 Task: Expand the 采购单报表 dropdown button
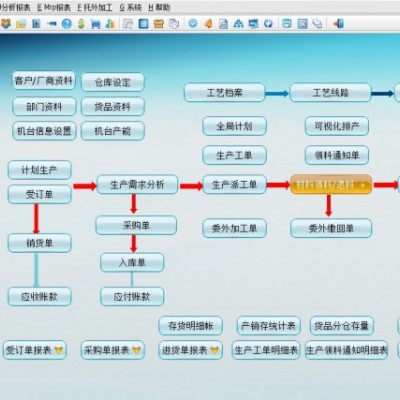(137, 350)
